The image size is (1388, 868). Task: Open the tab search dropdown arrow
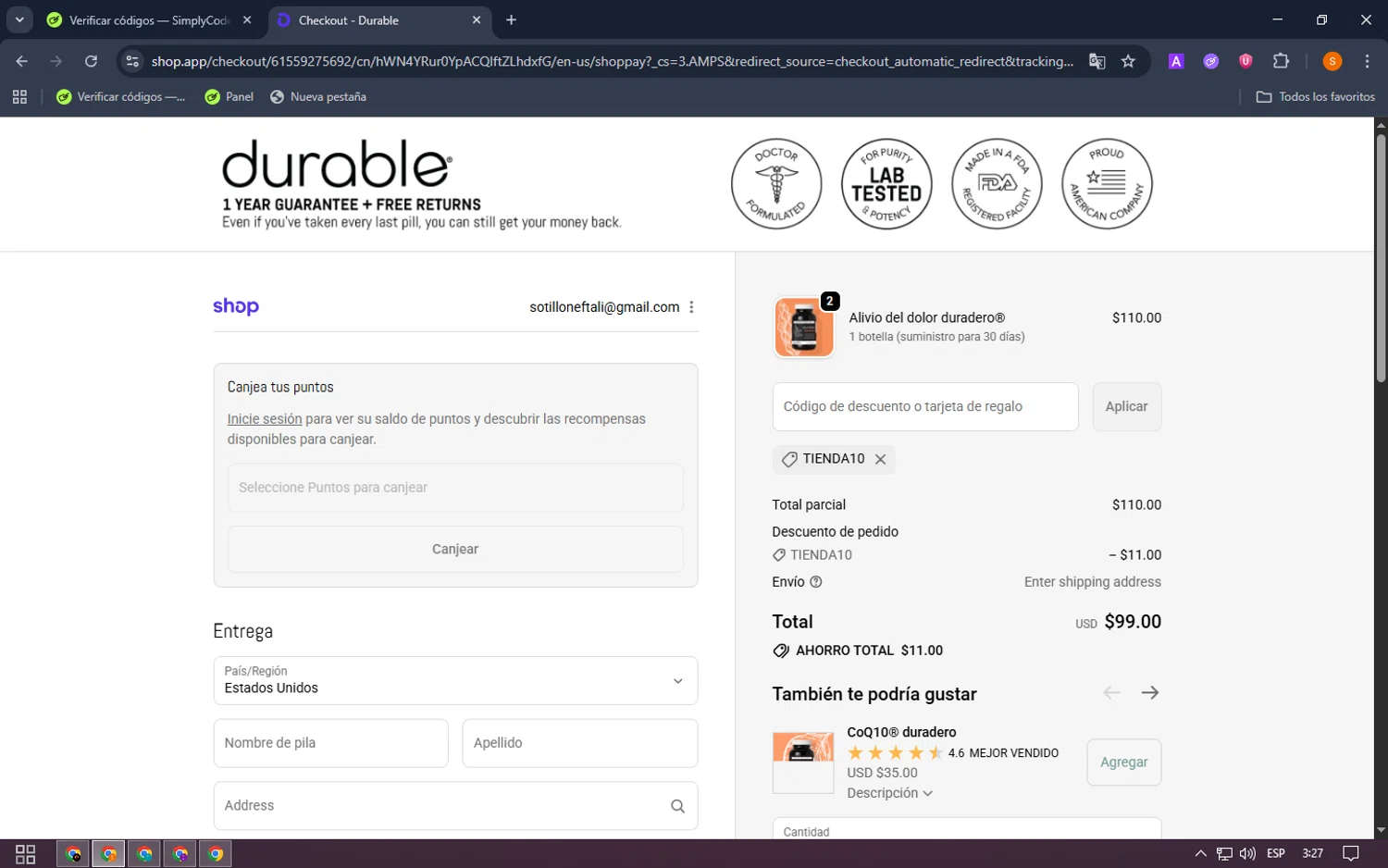point(19,19)
